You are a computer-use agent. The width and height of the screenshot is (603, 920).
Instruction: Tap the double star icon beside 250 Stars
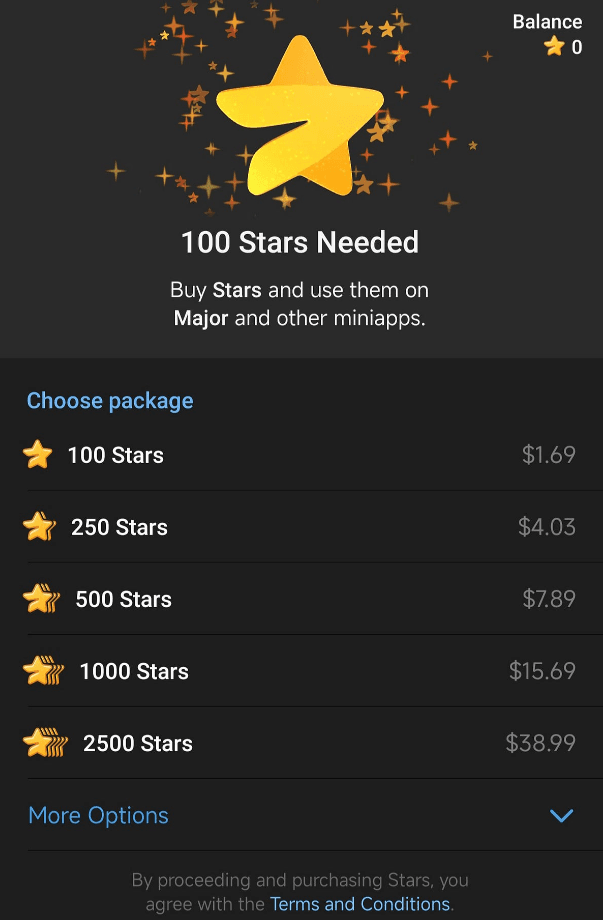(39, 526)
